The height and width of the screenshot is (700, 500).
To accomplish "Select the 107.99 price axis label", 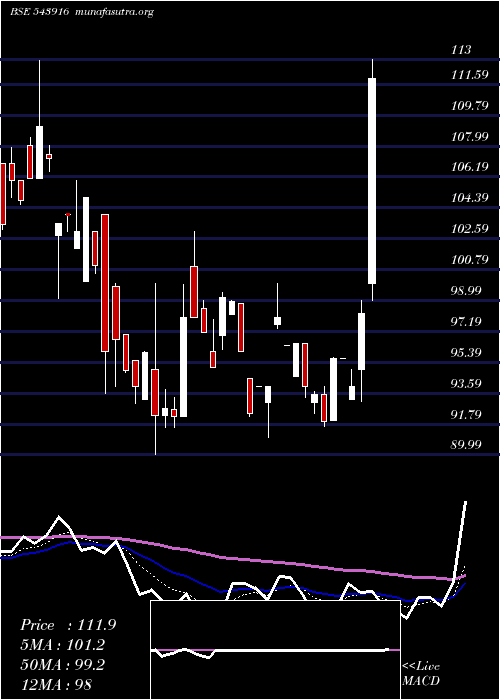I will (470, 137).
